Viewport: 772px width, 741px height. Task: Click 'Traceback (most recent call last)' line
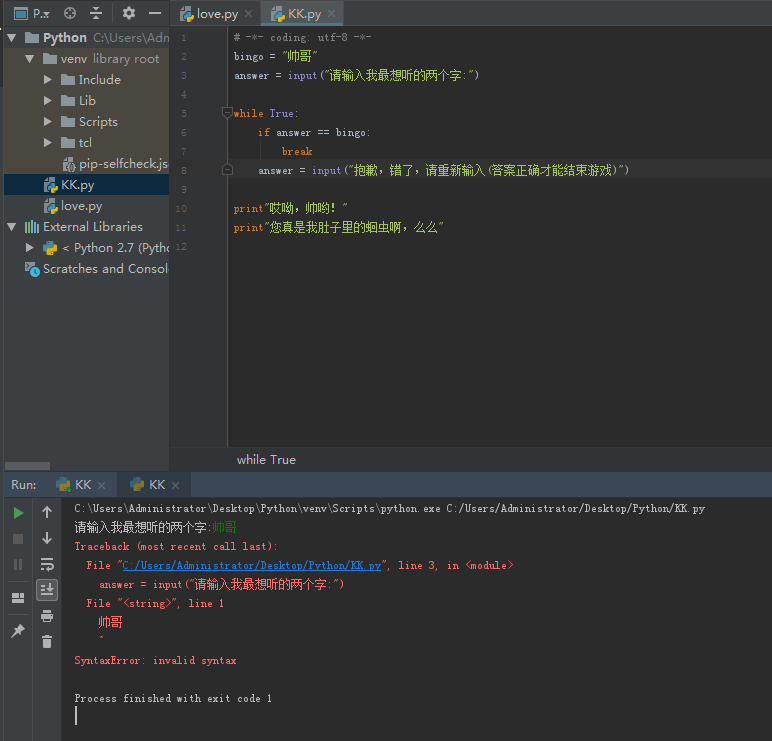176,547
